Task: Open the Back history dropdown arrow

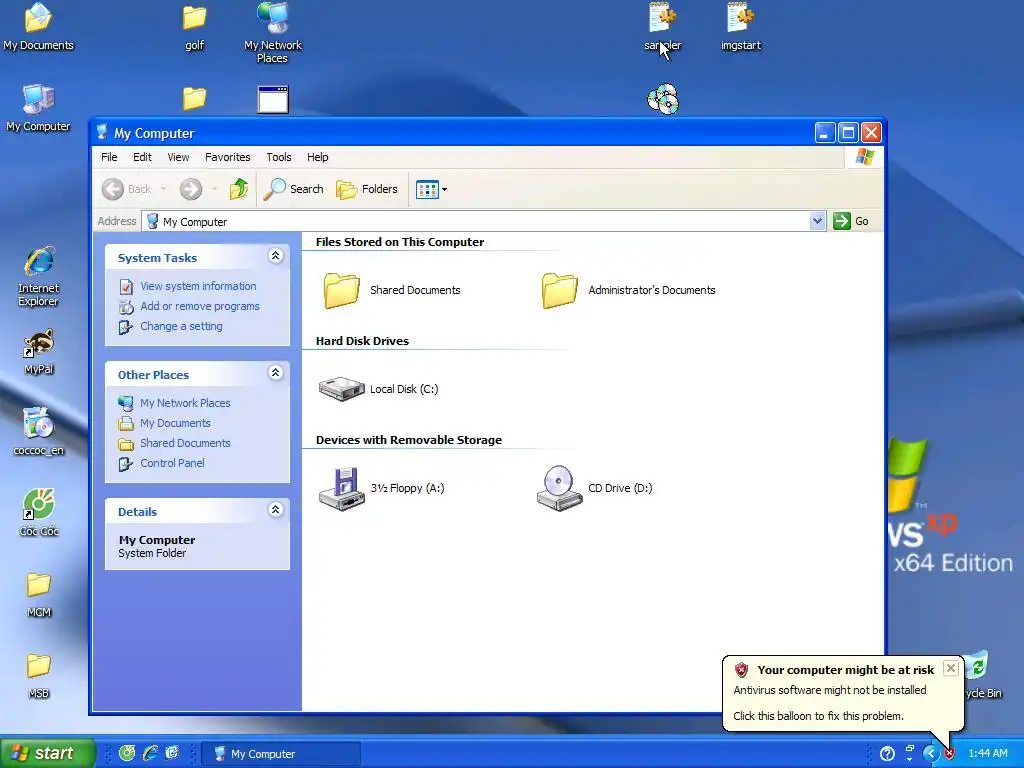Action: 163,189
